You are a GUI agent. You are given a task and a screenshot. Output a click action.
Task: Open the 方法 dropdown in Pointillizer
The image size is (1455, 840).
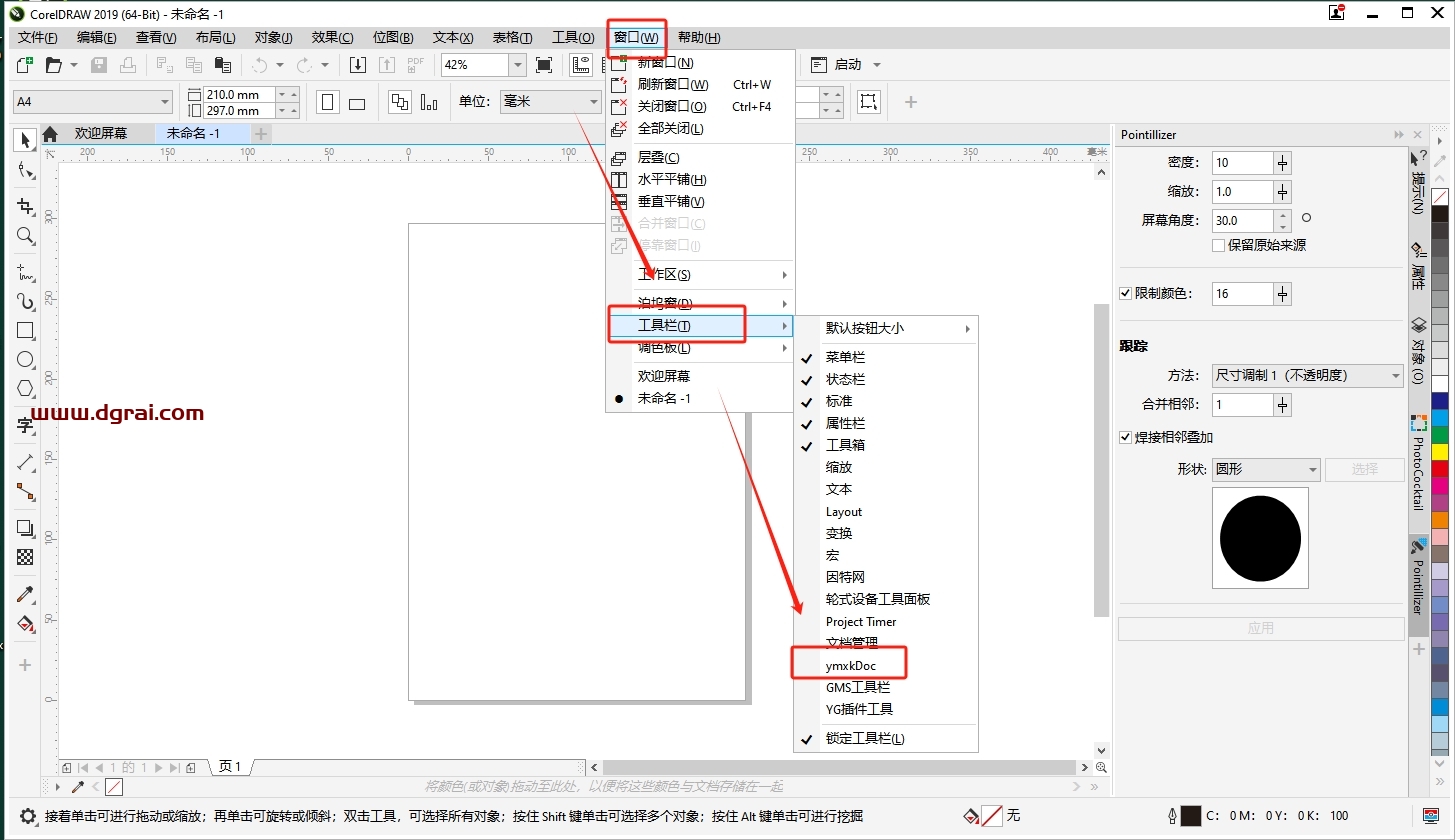[x=1307, y=376]
